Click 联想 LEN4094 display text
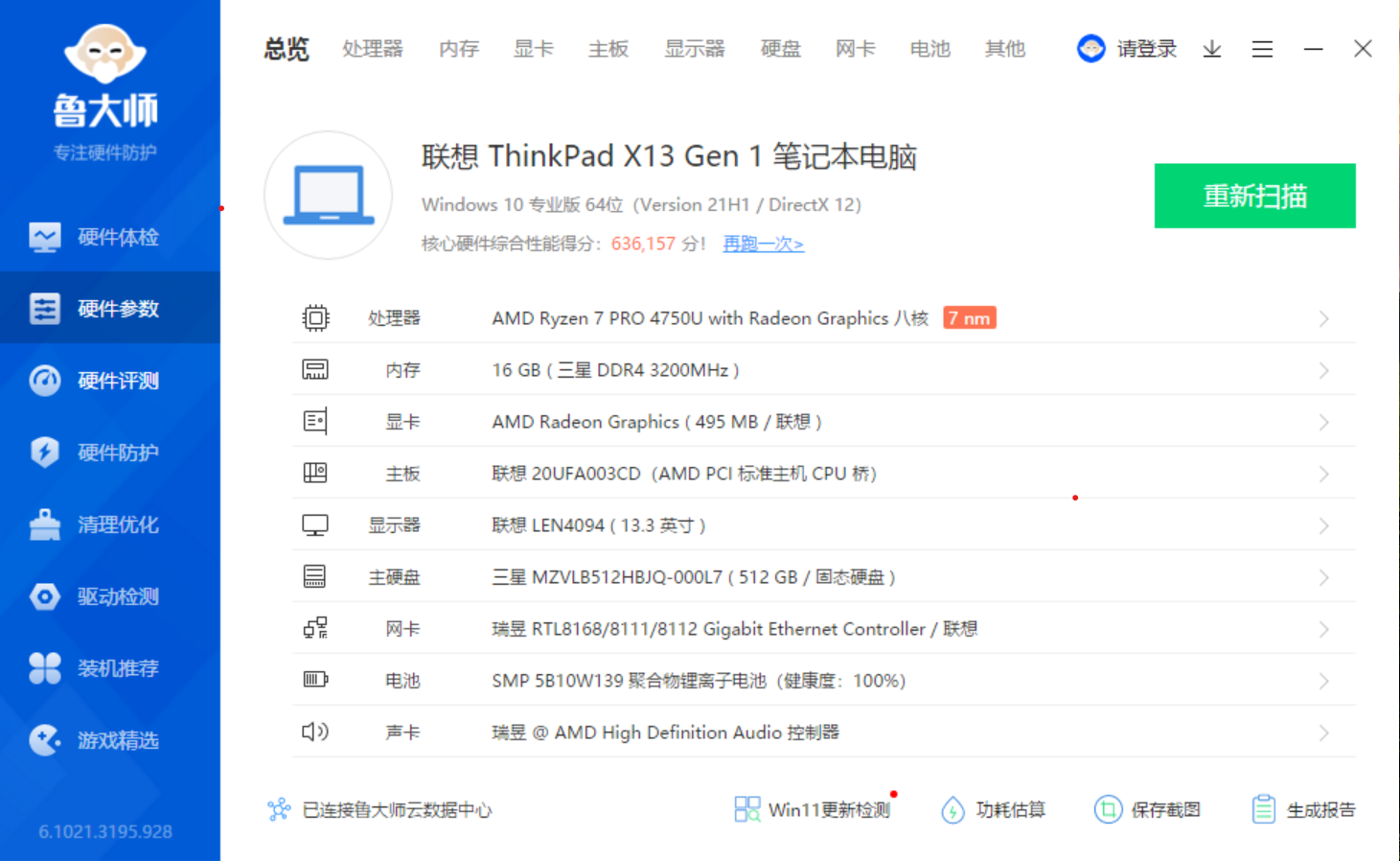Viewport: 1400px width, 861px height. (599, 525)
